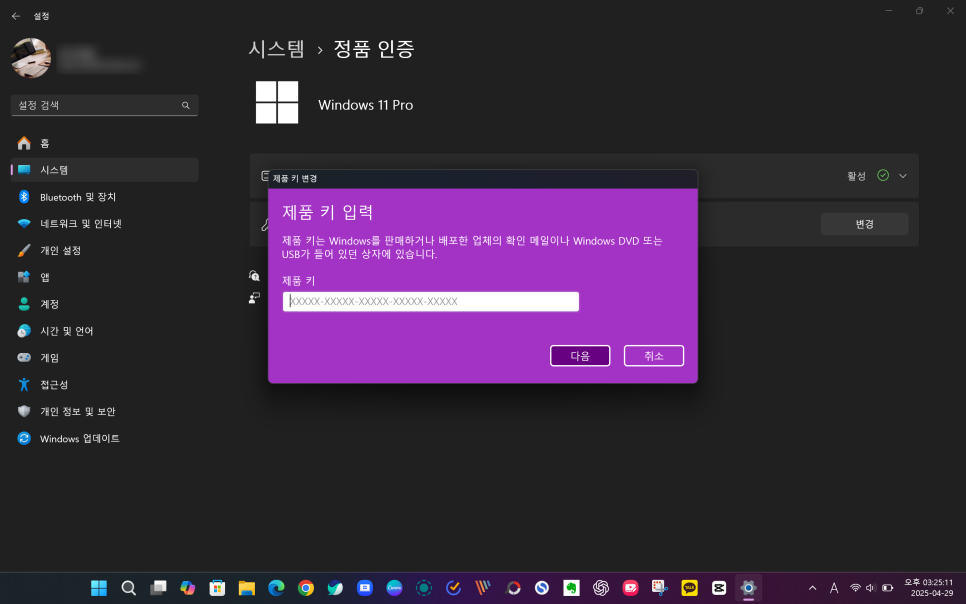Image resolution: width=966 pixels, height=604 pixels.
Task: Open File Explorer from the taskbar
Action: pyautogui.click(x=246, y=588)
